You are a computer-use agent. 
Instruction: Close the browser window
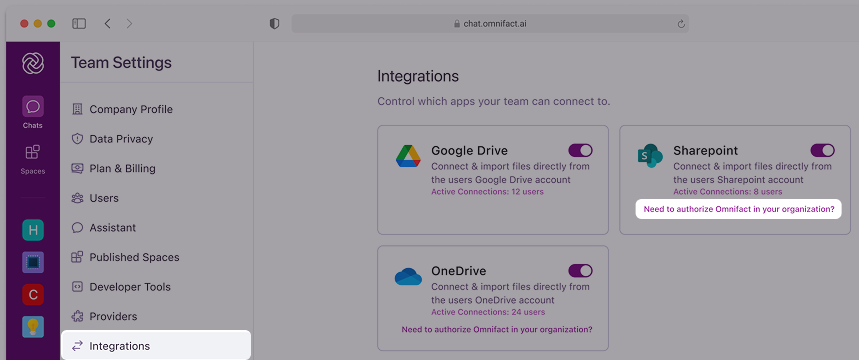click(x=24, y=24)
